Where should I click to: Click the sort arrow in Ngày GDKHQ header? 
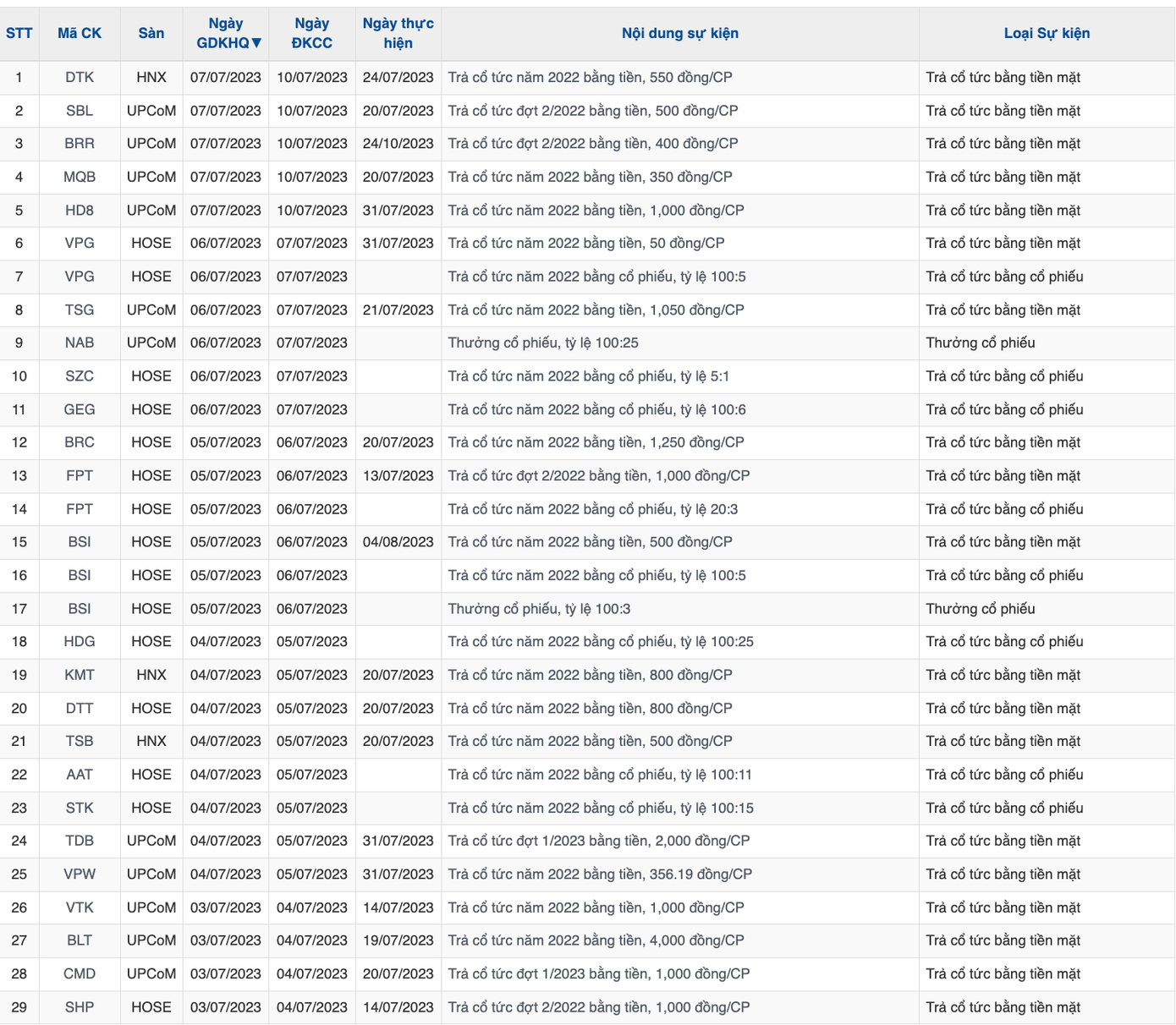click(256, 43)
